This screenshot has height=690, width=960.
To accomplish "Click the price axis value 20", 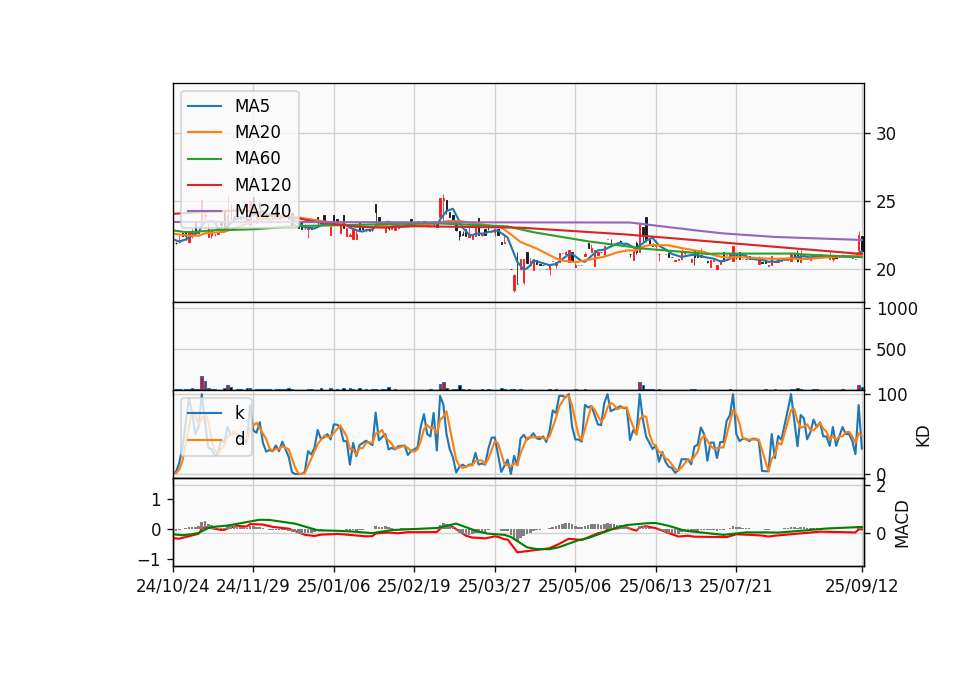I will 886,270.
